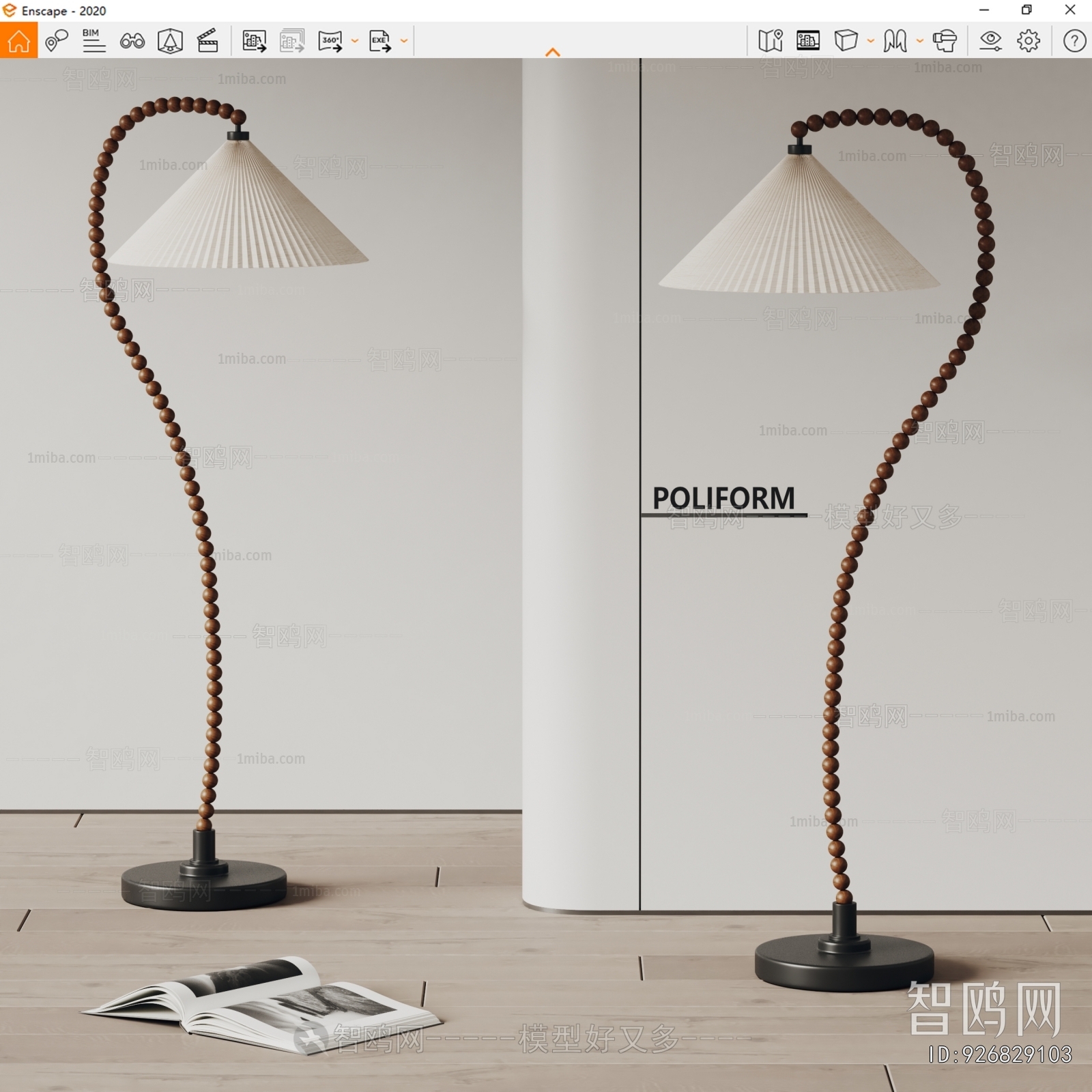Open the Help question mark icon
The height and width of the screenshot is (1092, 1092).
pyautogui.click(x=1074, y=41)
